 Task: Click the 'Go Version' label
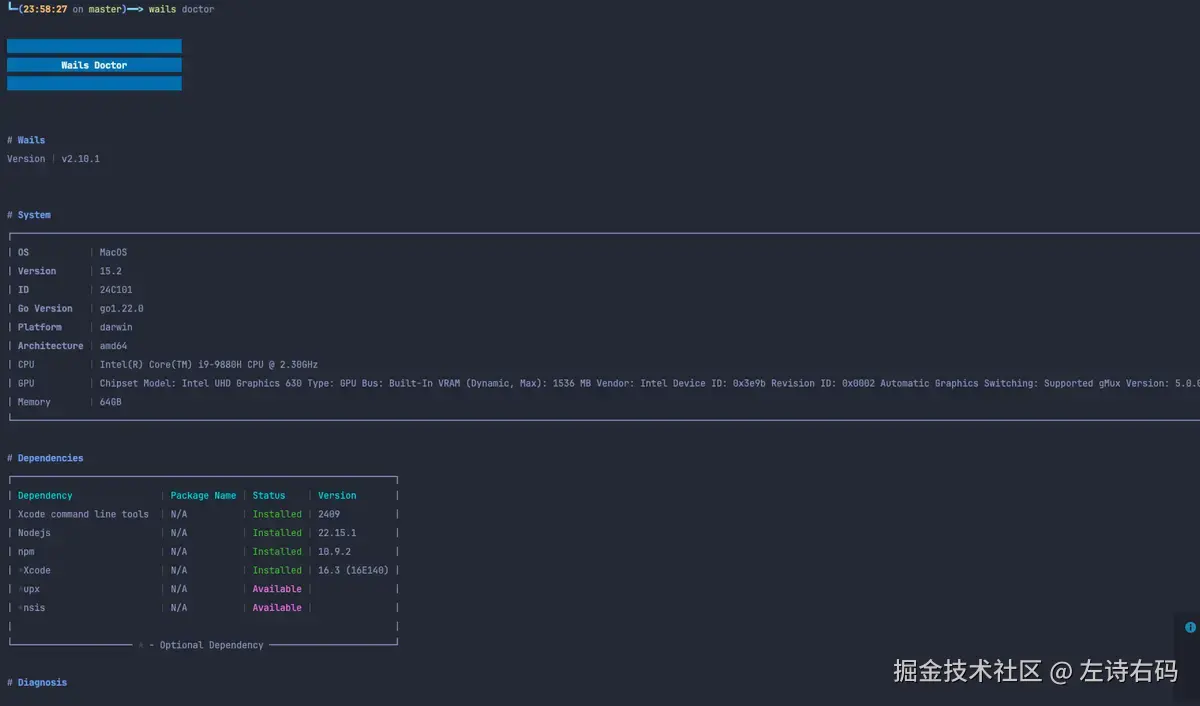(x=45, y=309)
